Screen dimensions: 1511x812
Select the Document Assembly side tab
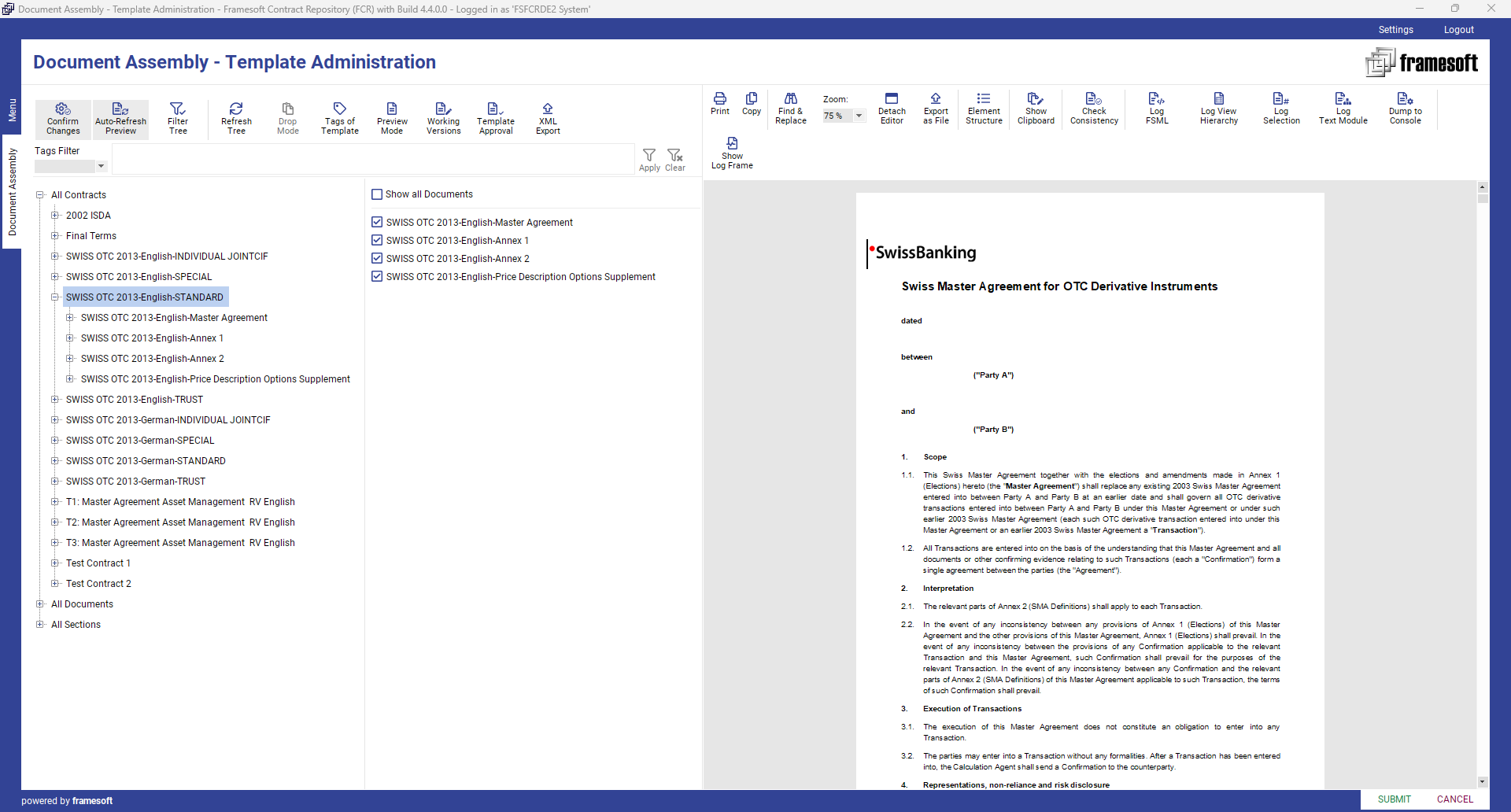(x=12, y=192)
